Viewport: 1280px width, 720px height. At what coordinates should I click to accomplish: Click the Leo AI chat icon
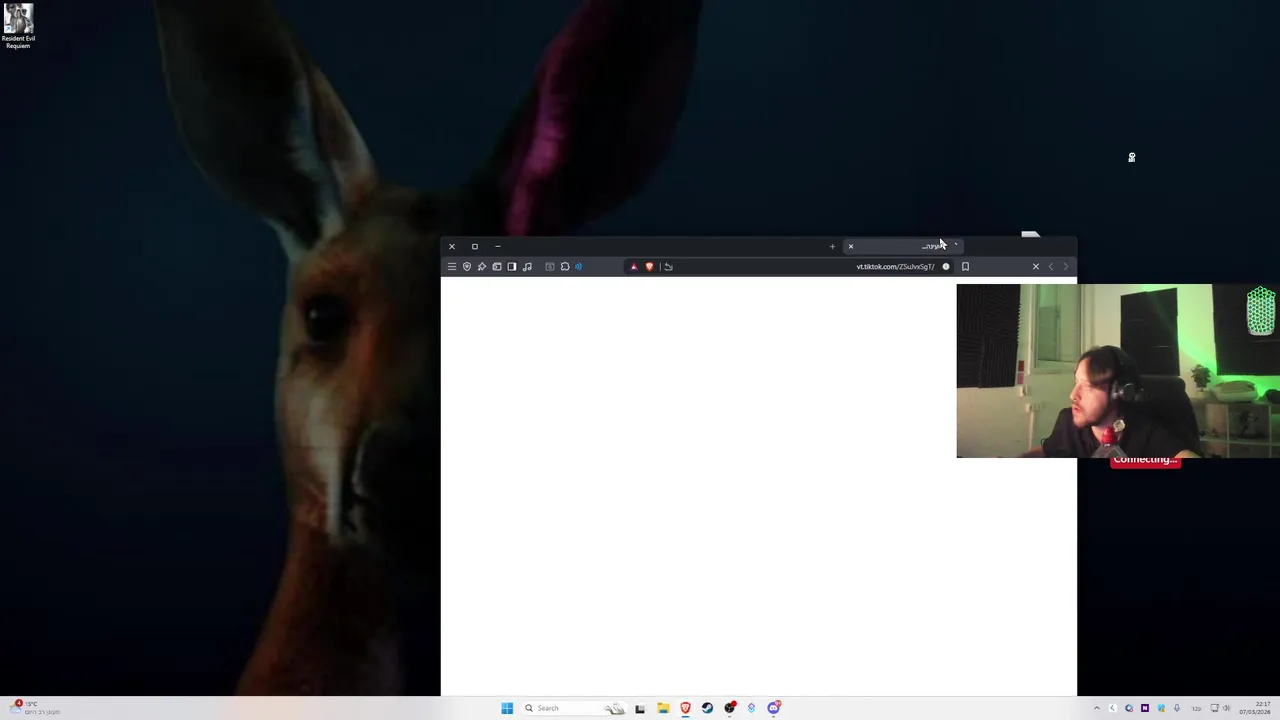(x=482, y=267)
